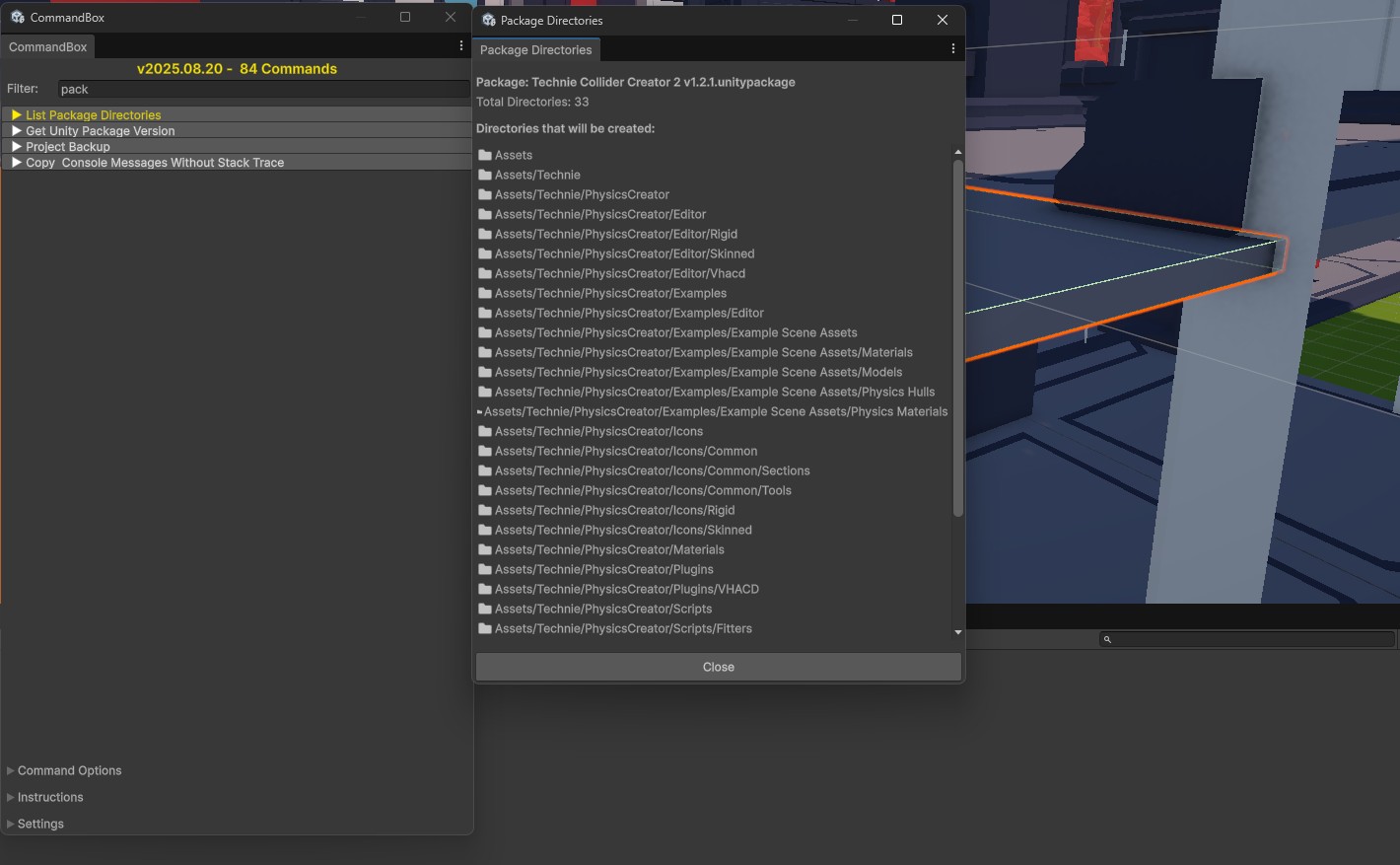Click the package name 'Technie Collider Creator 2' text
1400x865 pixels.
[x=605, y=82]
